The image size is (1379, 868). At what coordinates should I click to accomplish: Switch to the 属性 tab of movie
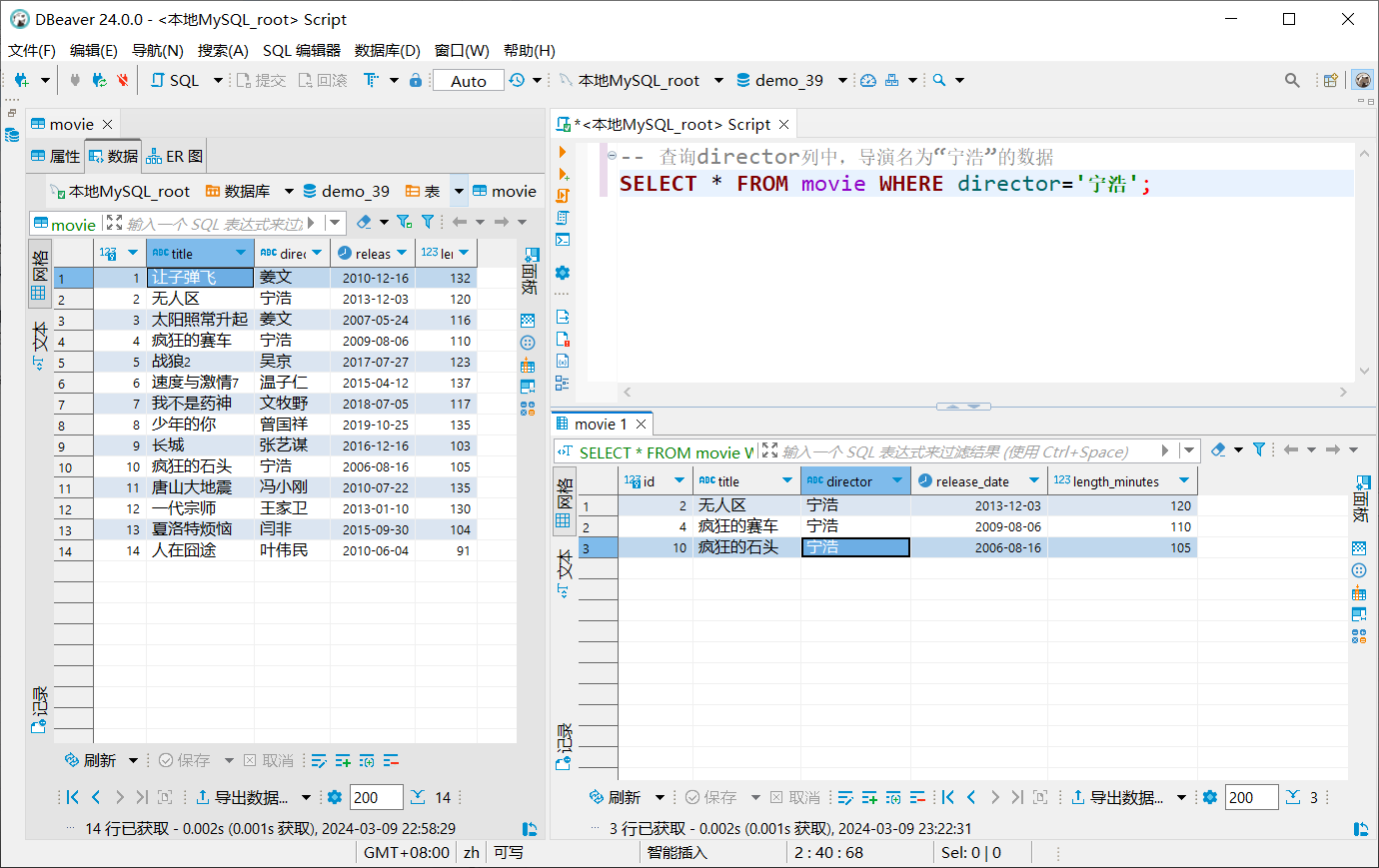pos(56,156)
